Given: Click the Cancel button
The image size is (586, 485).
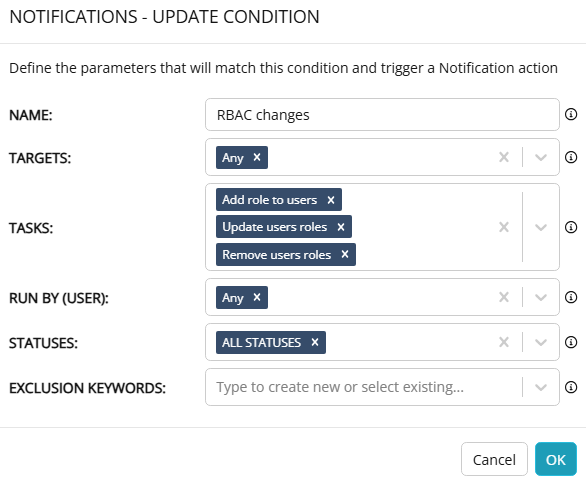Looking at the screenshot, I should [x=494, y=459].
